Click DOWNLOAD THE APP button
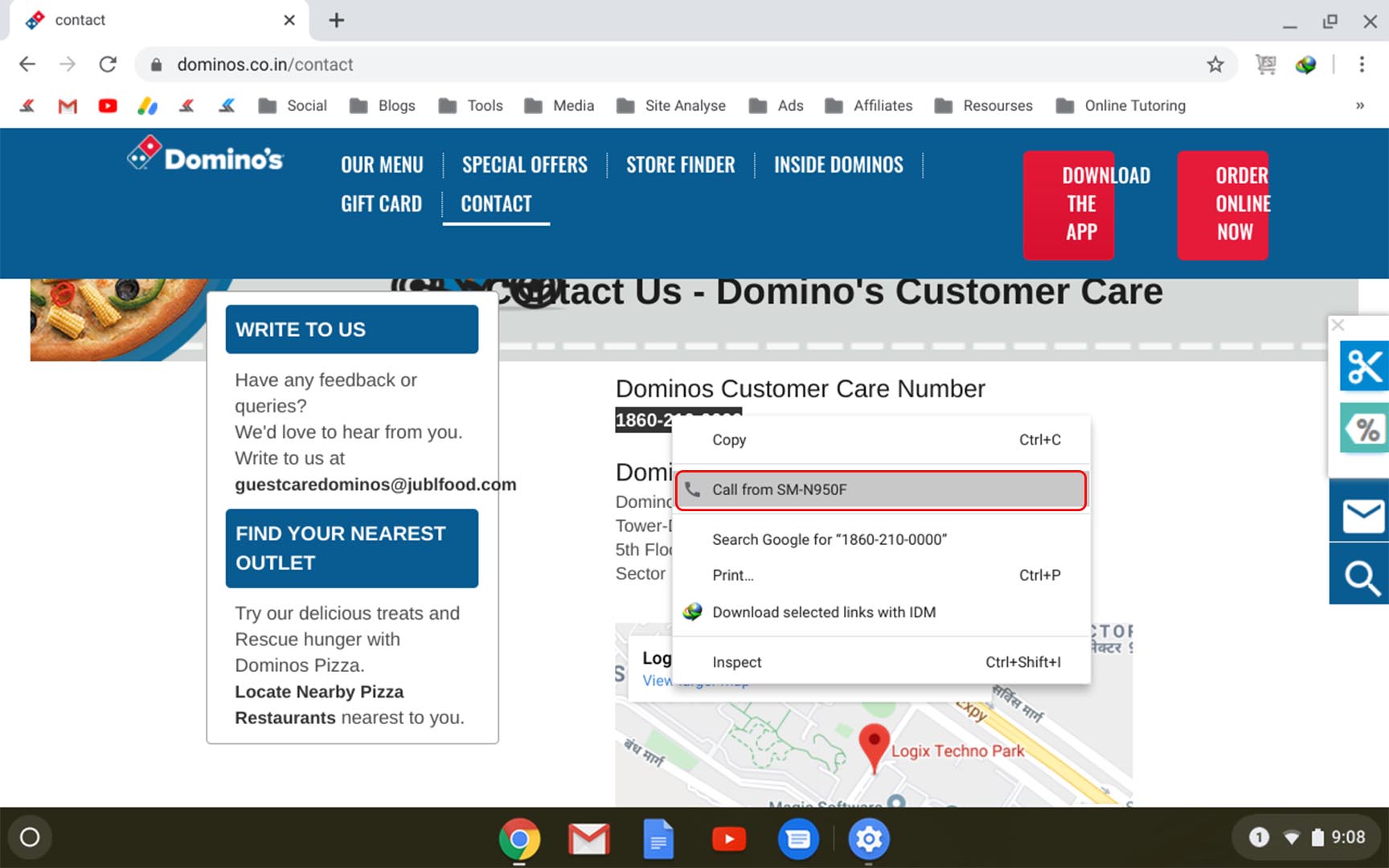 pos(1069,205)
